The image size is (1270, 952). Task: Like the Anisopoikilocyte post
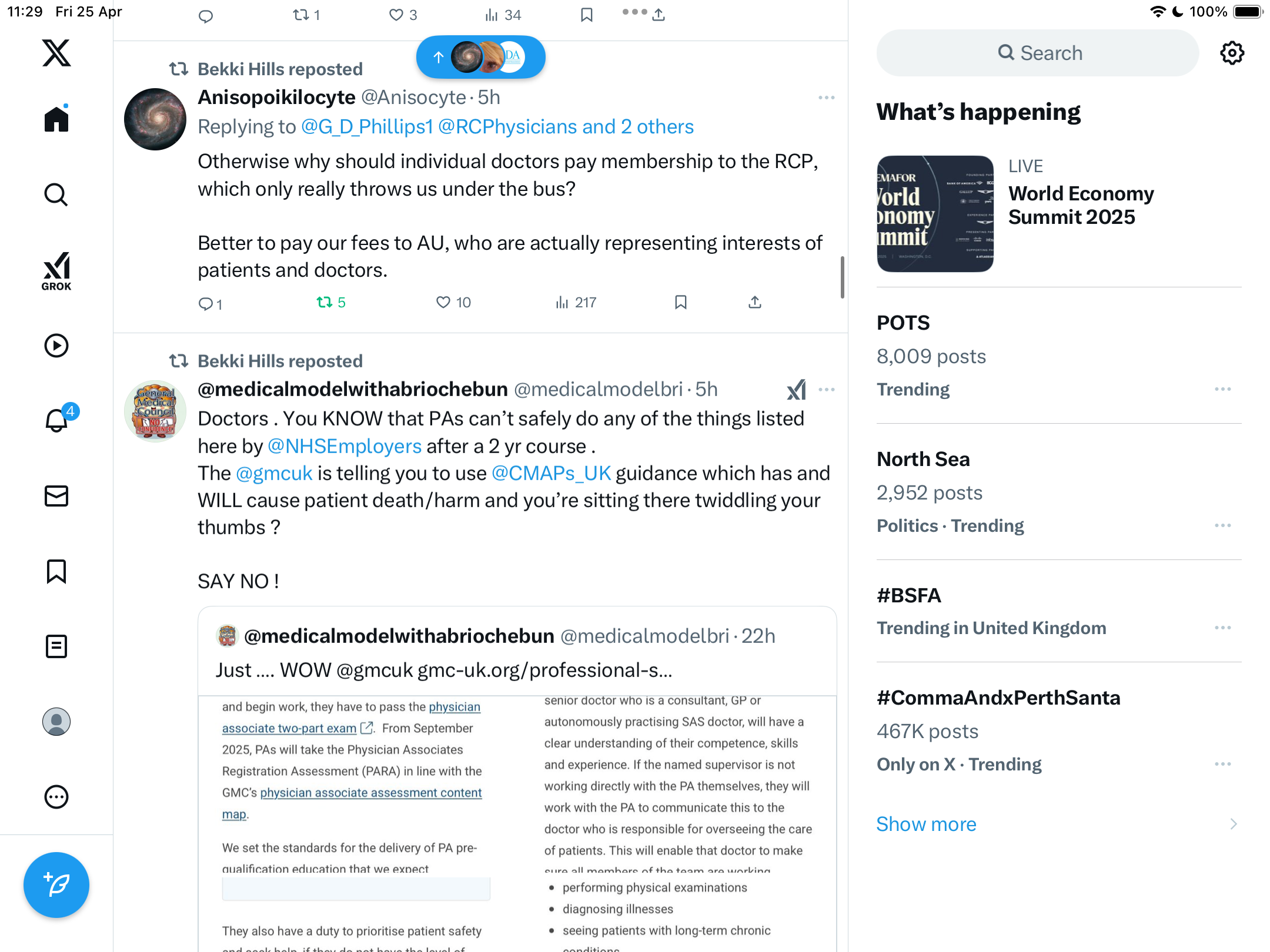tap(453, 302)
